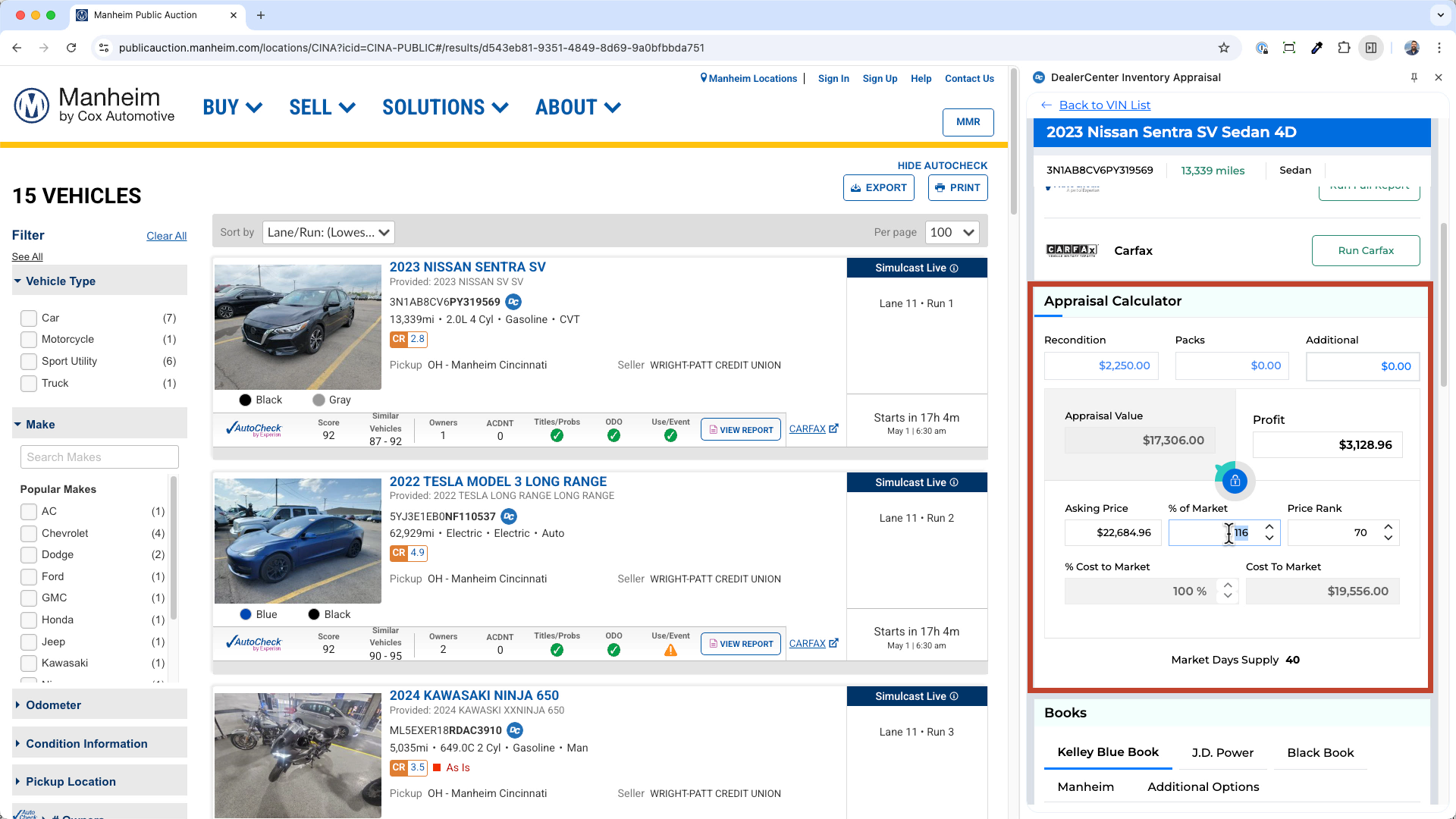Select the Manheim Public Auction browser tab
Image resolution: width=1456 pixels, height=819 pixels.
click(155, 15)
